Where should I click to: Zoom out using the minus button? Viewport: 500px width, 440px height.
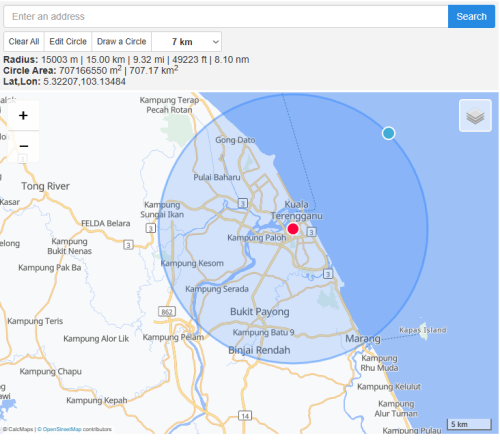(23, 146)
